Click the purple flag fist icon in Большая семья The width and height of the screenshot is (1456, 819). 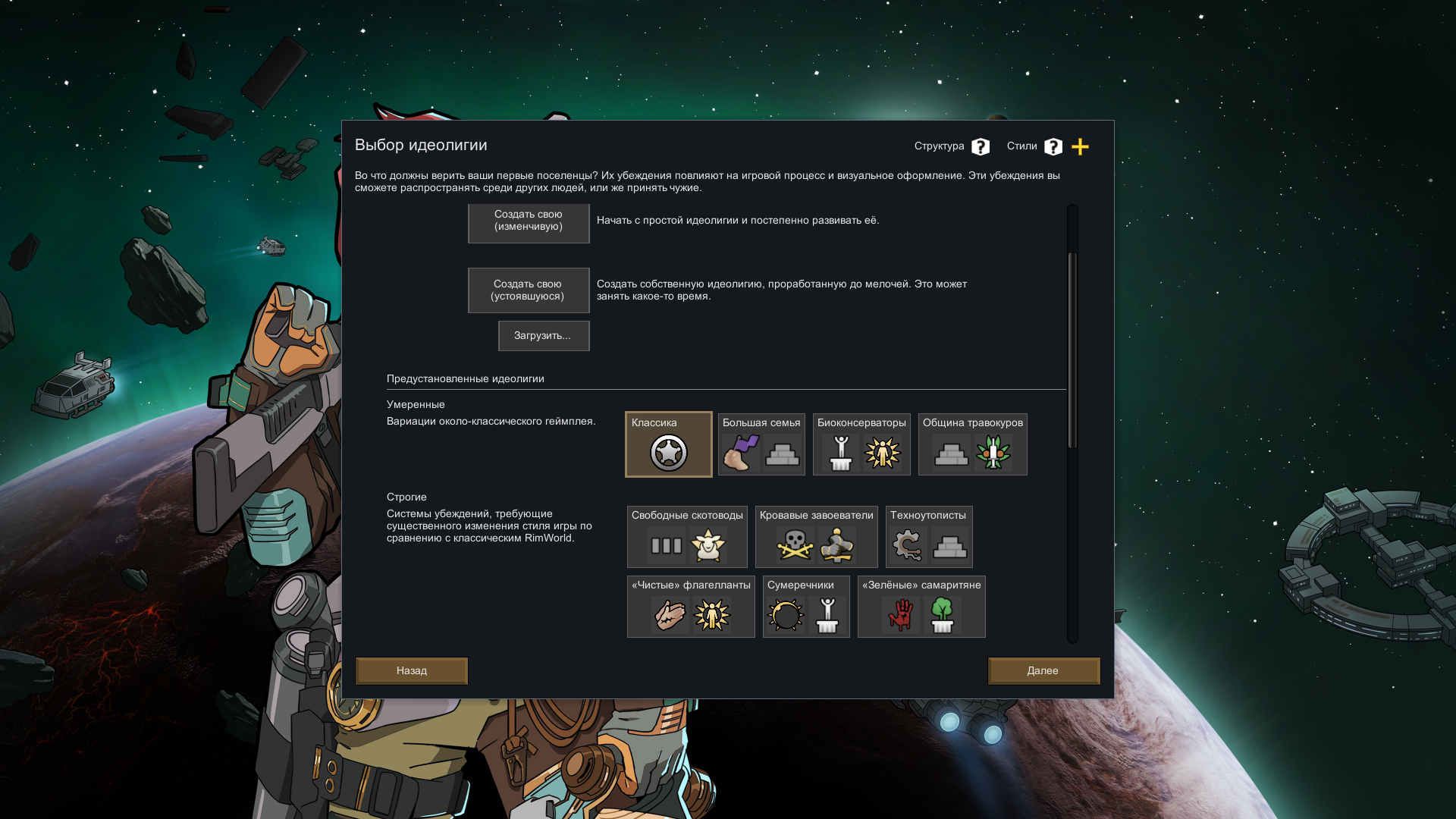click(741, 453)
